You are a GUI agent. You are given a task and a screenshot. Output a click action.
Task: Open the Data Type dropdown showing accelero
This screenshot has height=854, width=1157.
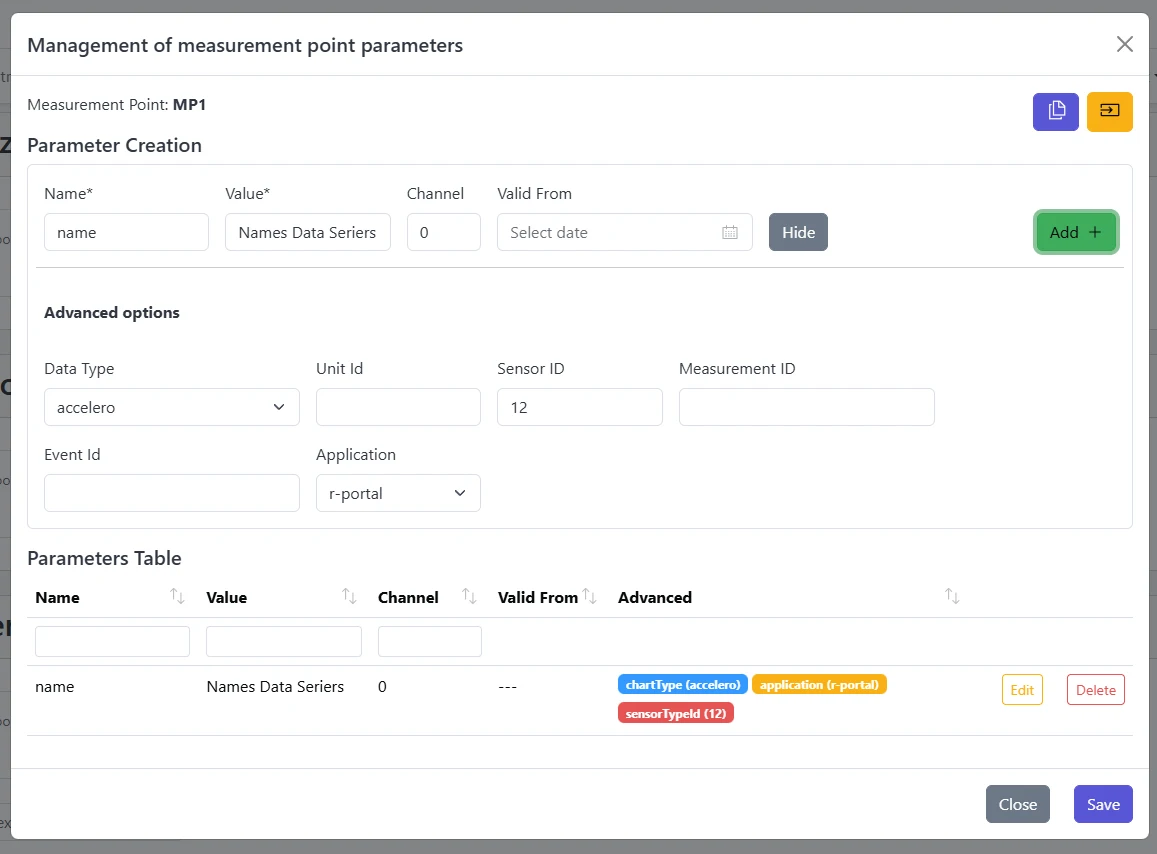(170, 407)
